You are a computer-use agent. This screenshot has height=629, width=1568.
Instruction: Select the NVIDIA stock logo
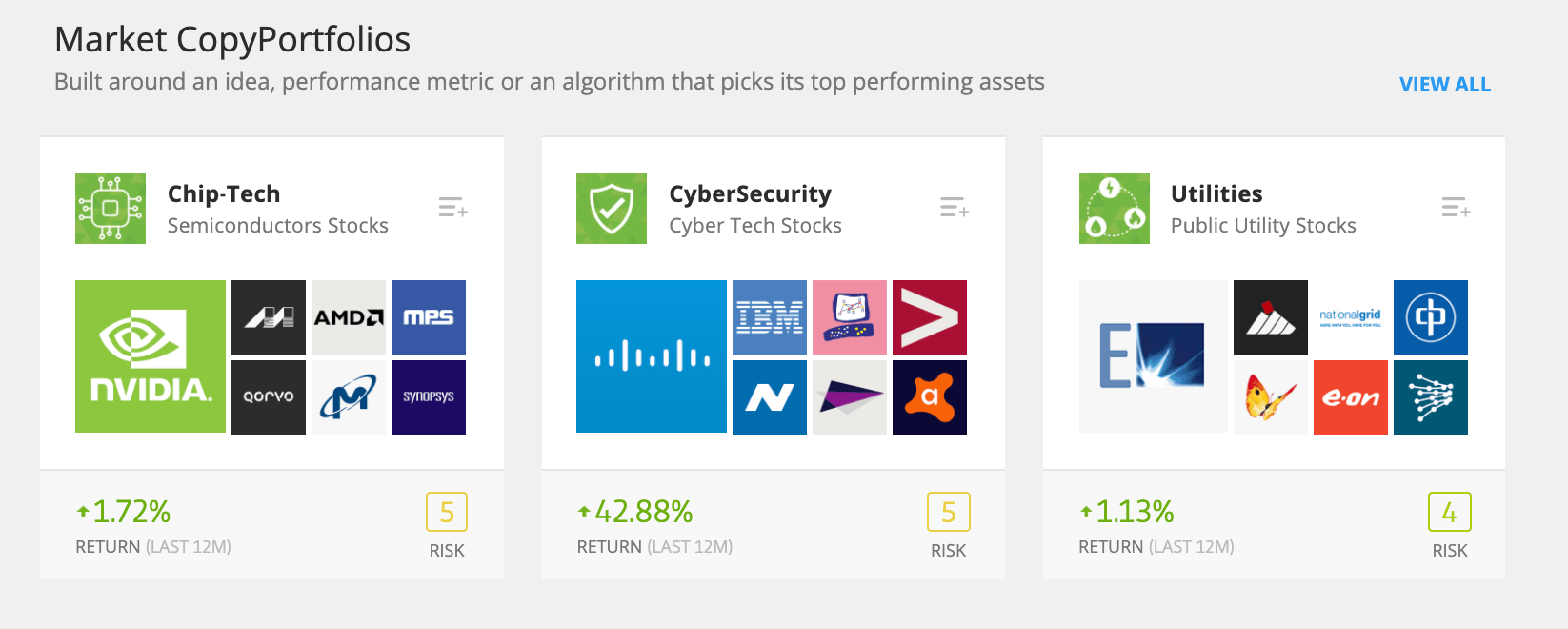[x=150, y=355]
